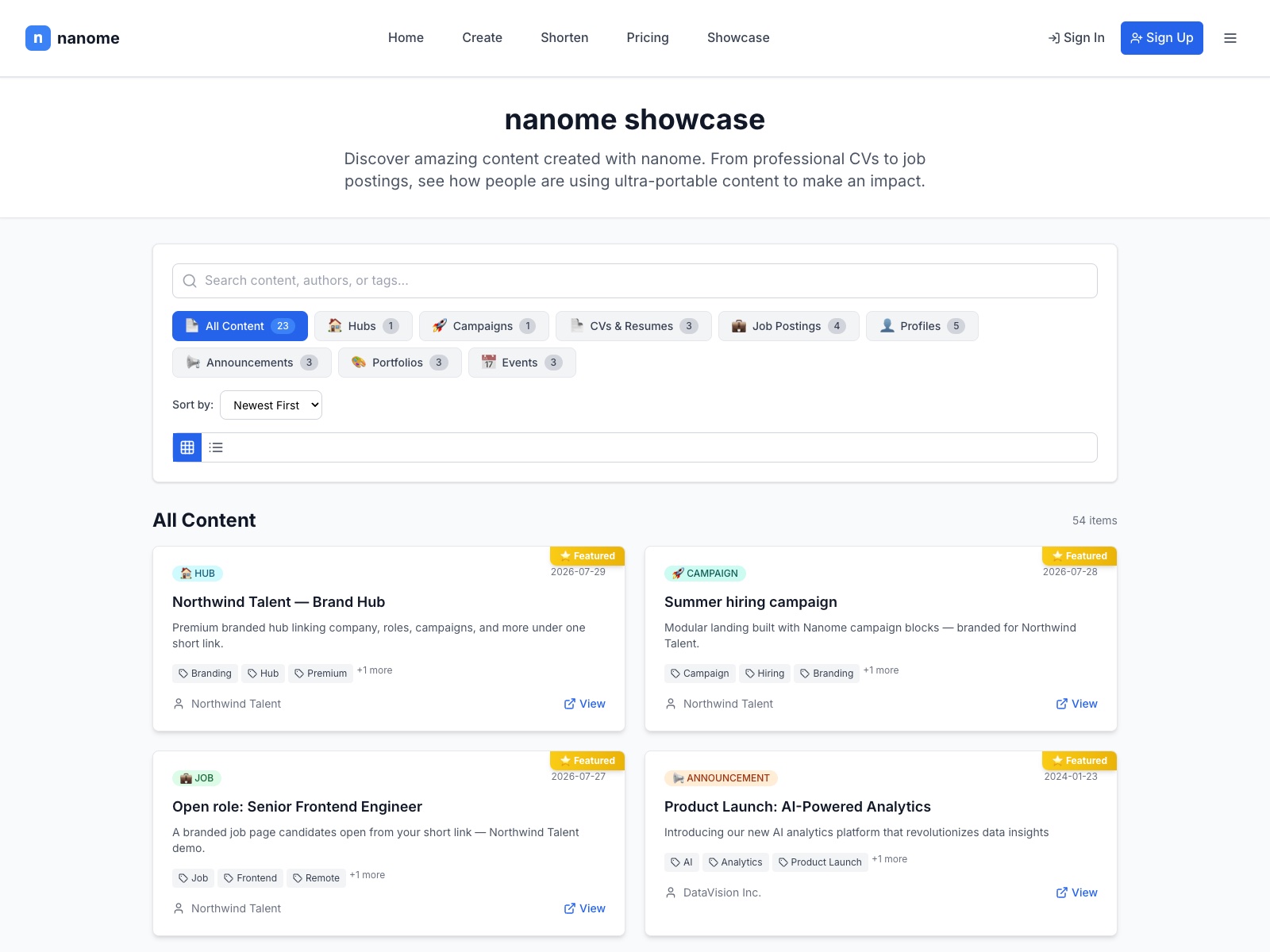The image size is (1270, 952).
Task: Click Featured badge on Summer hiring campaign
Action: click(x=1079, y=556)
